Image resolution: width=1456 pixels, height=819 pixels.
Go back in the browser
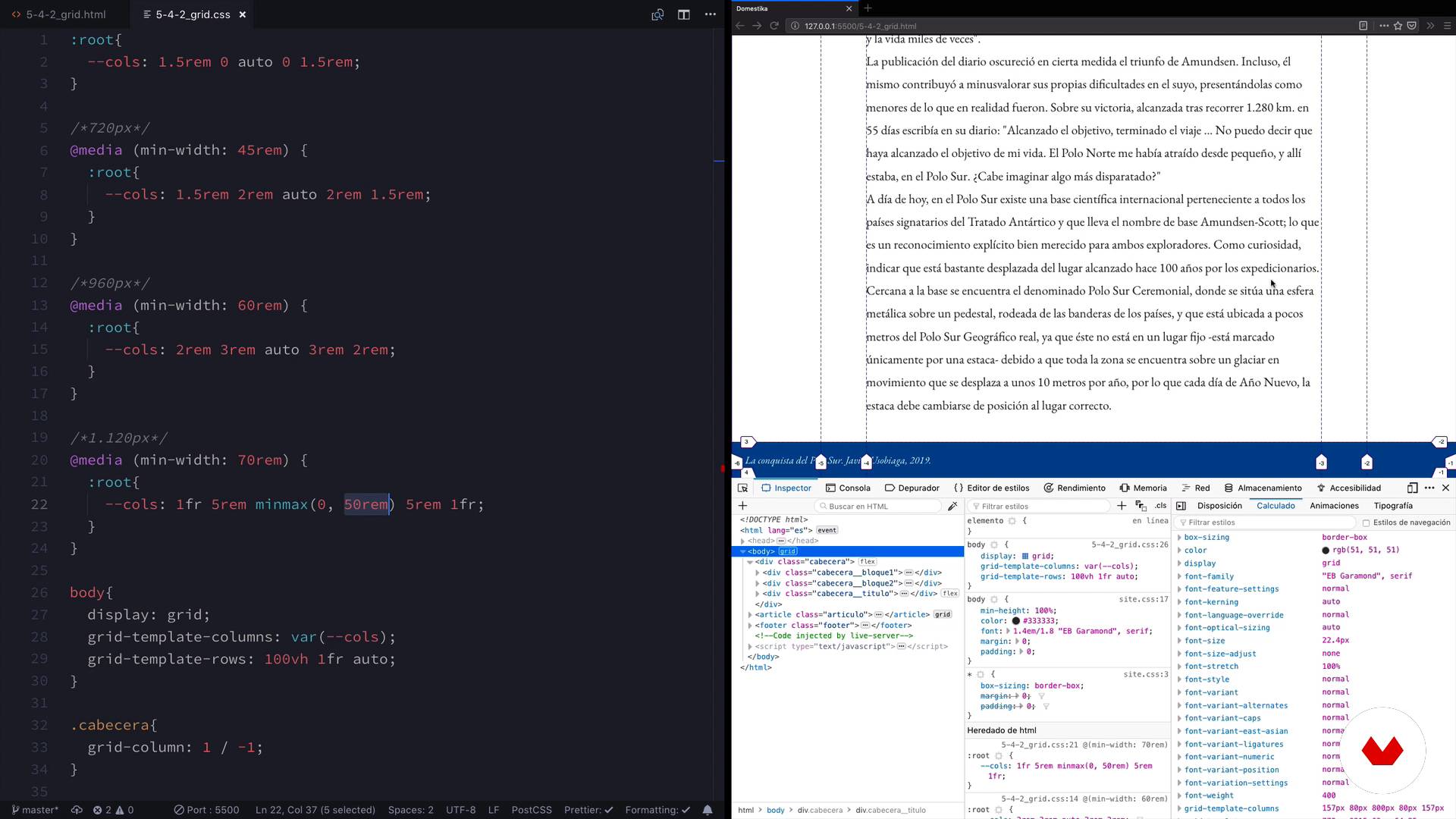point(740,26)
